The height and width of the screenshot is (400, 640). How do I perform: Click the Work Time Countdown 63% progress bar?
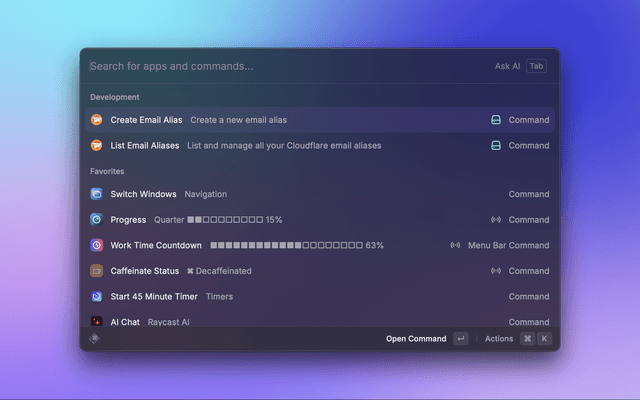click(x=286, y=245)
